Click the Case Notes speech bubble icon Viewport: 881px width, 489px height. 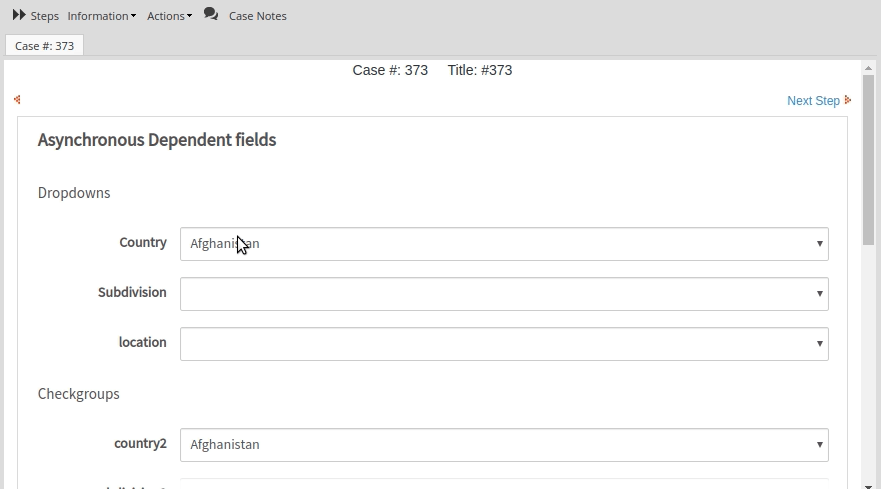tap(210, 14)
